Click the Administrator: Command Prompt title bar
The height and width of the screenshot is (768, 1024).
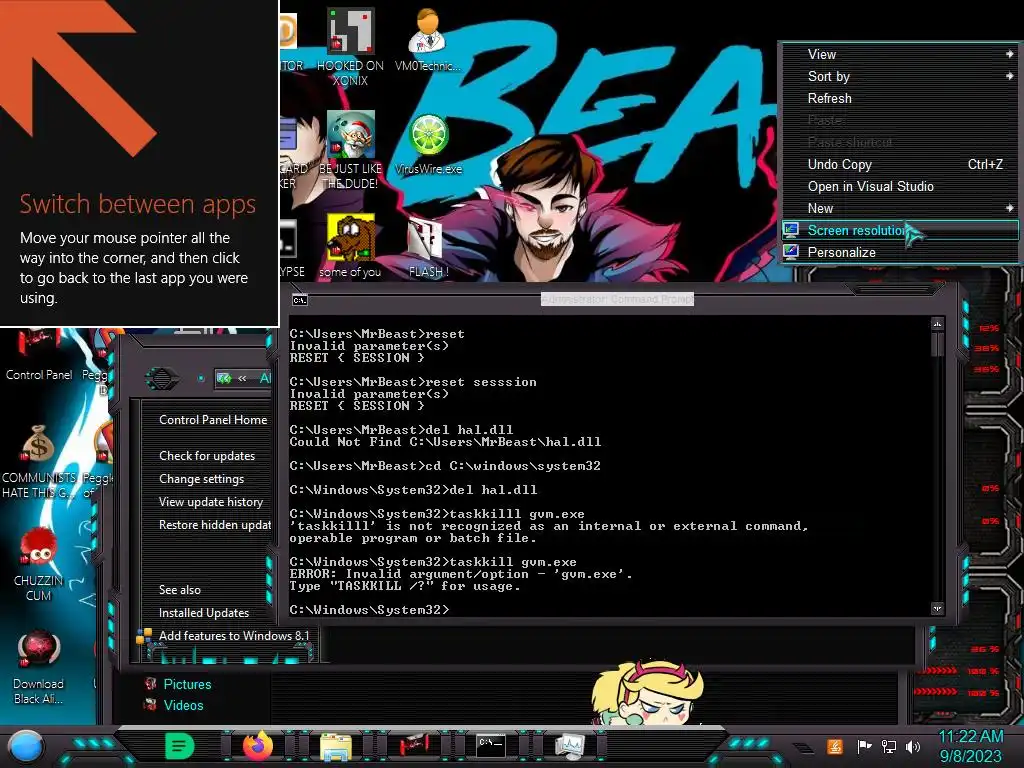coord(617,299)
